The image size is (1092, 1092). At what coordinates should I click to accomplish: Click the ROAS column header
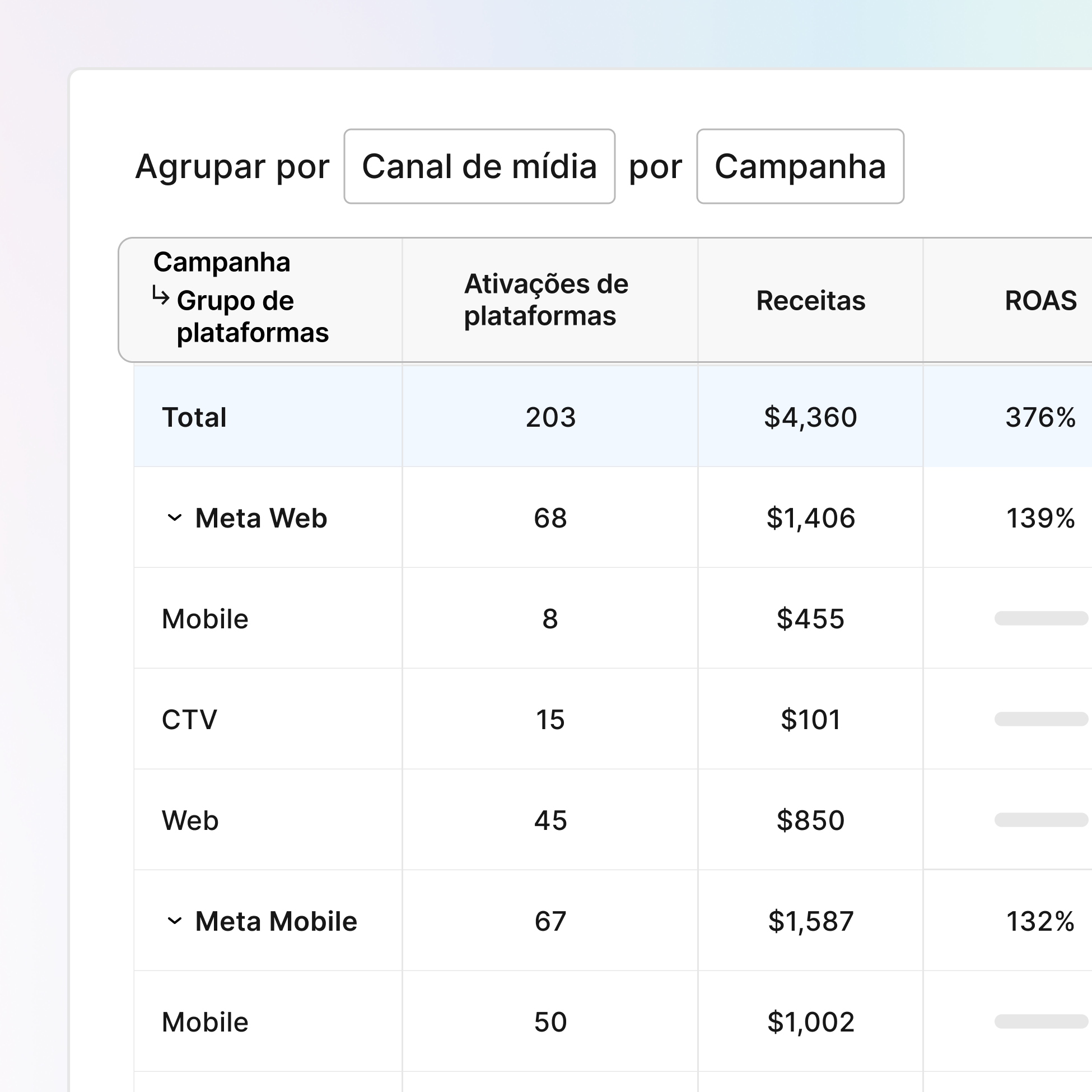pos(1039,300)
